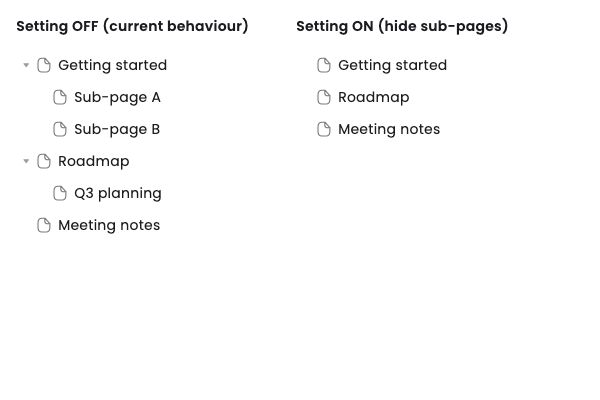
Task: Select Meeting notes label in Setting OFF list
Action: [x=109, y=225]
